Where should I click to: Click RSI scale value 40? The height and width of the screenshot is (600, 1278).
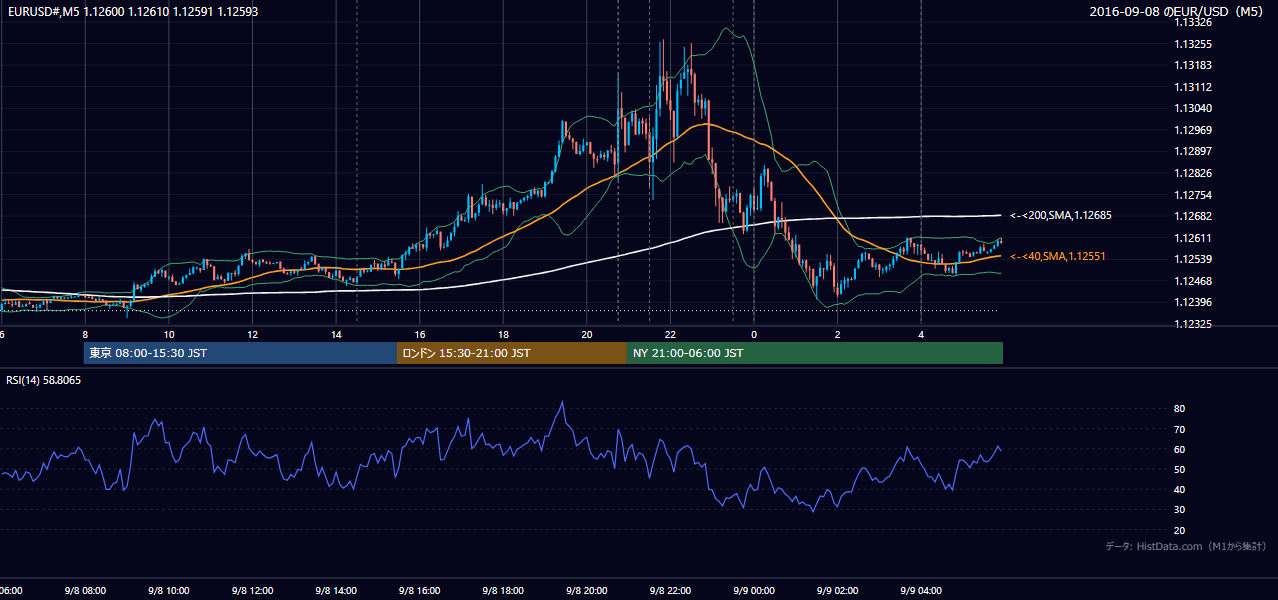click(1180, 489)
